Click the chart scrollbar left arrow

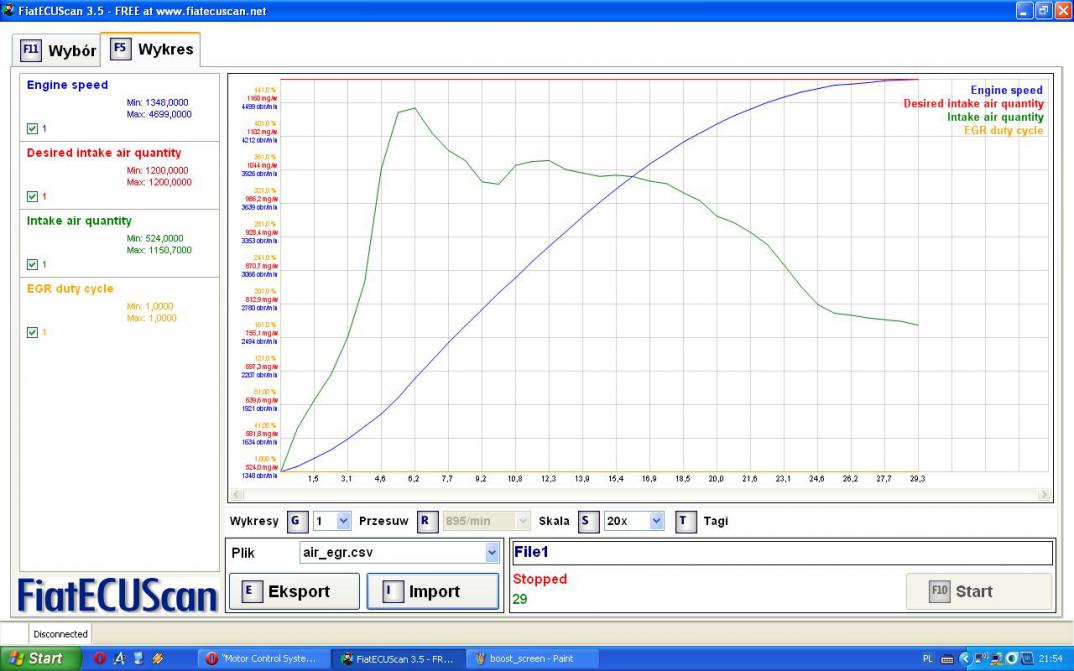coord(236,494)
